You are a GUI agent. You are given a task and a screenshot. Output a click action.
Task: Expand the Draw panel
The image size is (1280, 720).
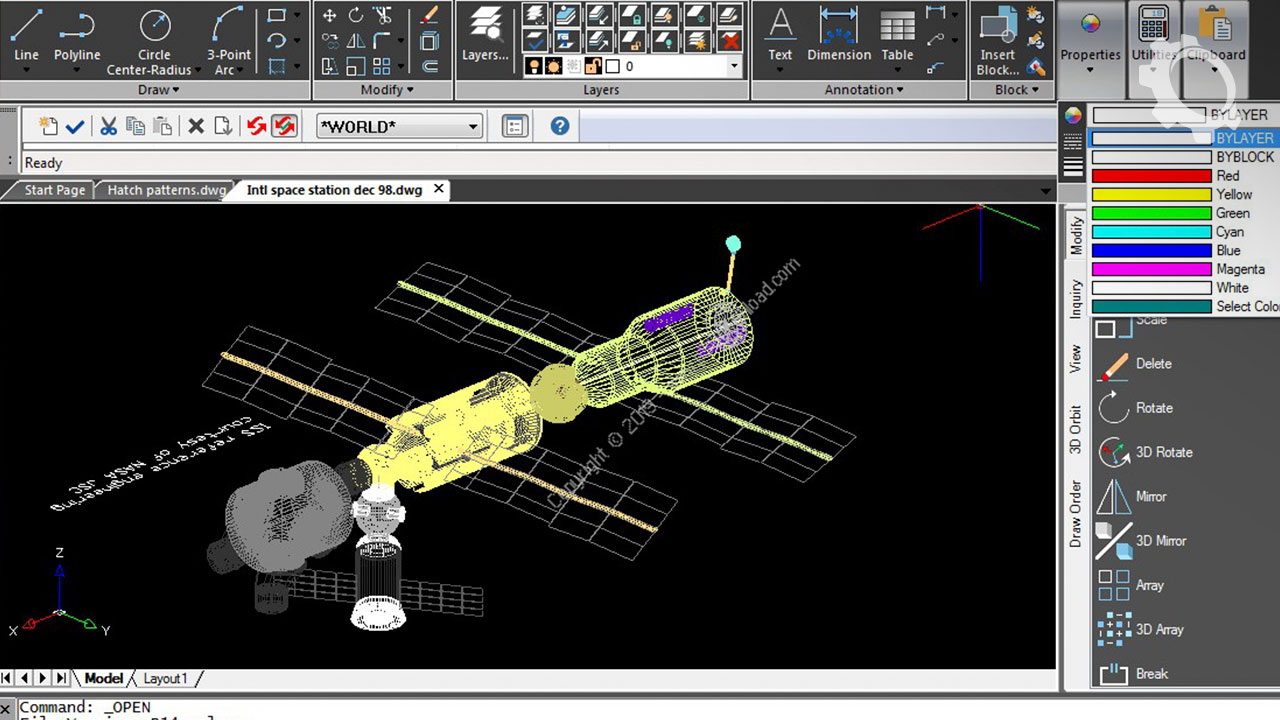coord(158,90)
